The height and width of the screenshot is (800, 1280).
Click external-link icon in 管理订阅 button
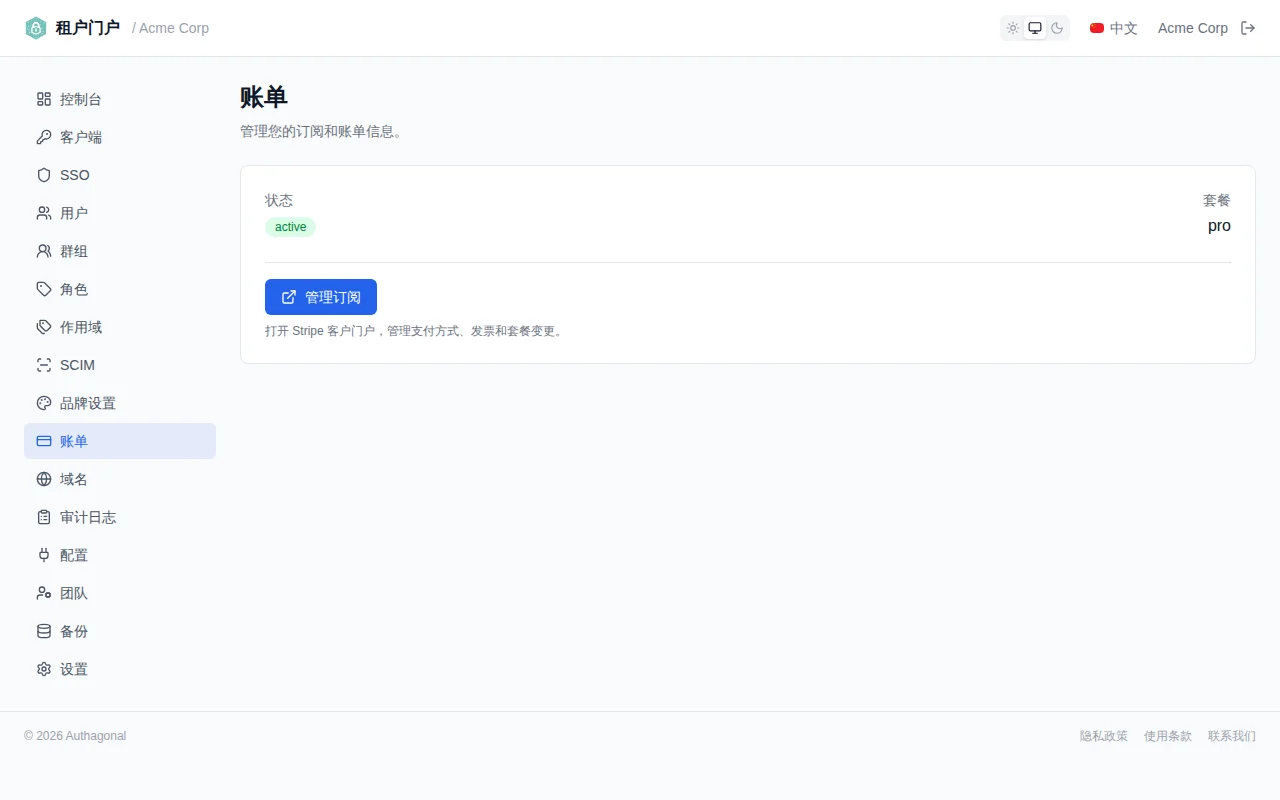pos(289,297)
